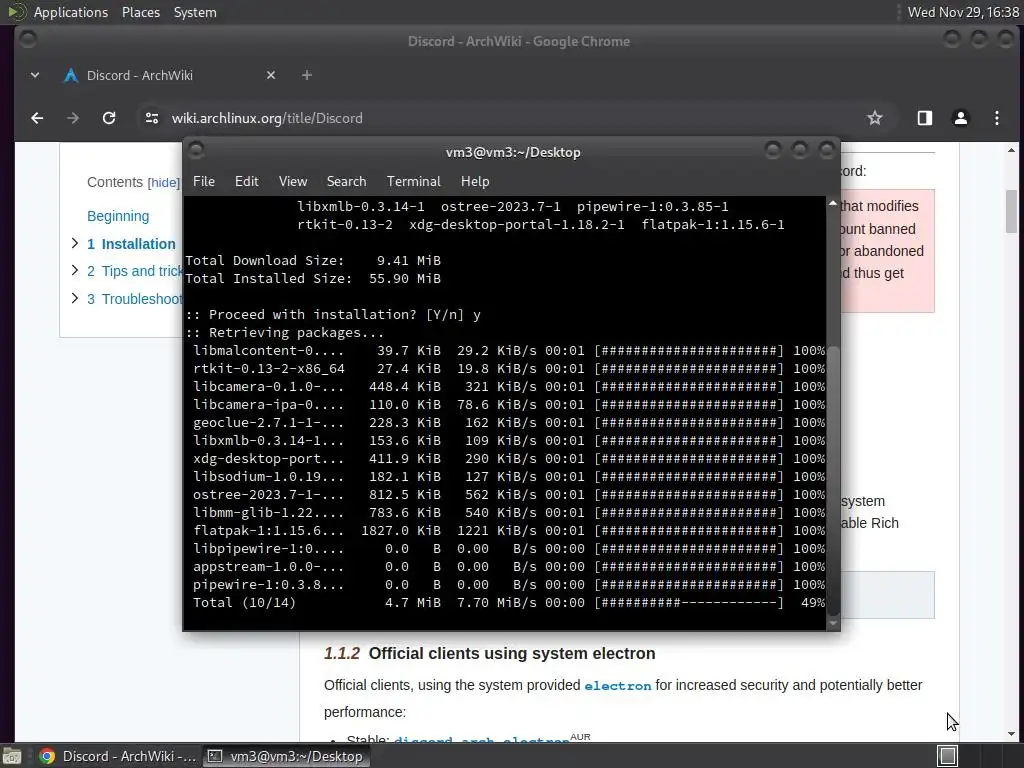Screen dimensions: 1024x768
Task: Open the terminal Search menu
Action: (346, 182)
